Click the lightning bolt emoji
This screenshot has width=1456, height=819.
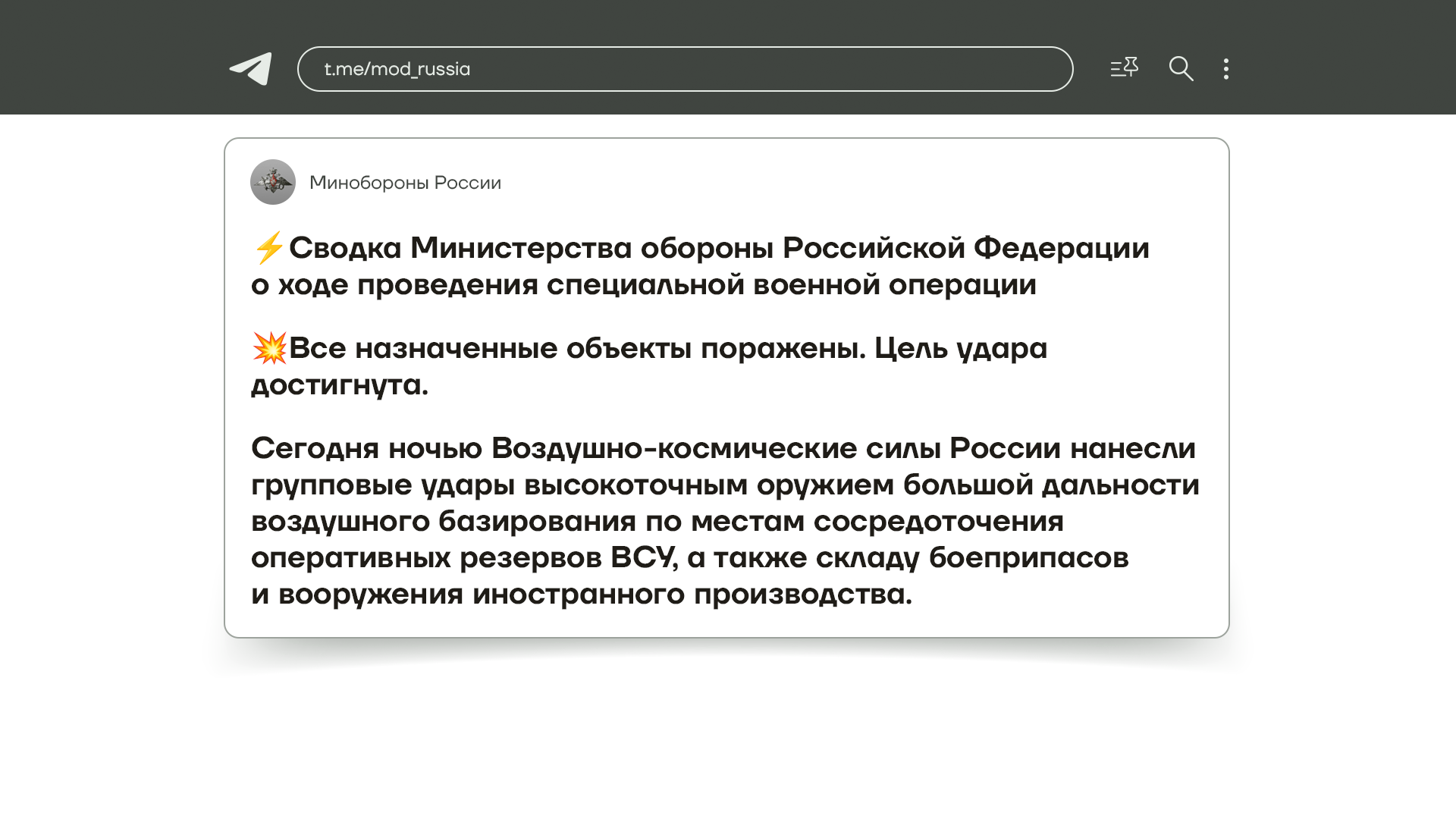[268, 248]
